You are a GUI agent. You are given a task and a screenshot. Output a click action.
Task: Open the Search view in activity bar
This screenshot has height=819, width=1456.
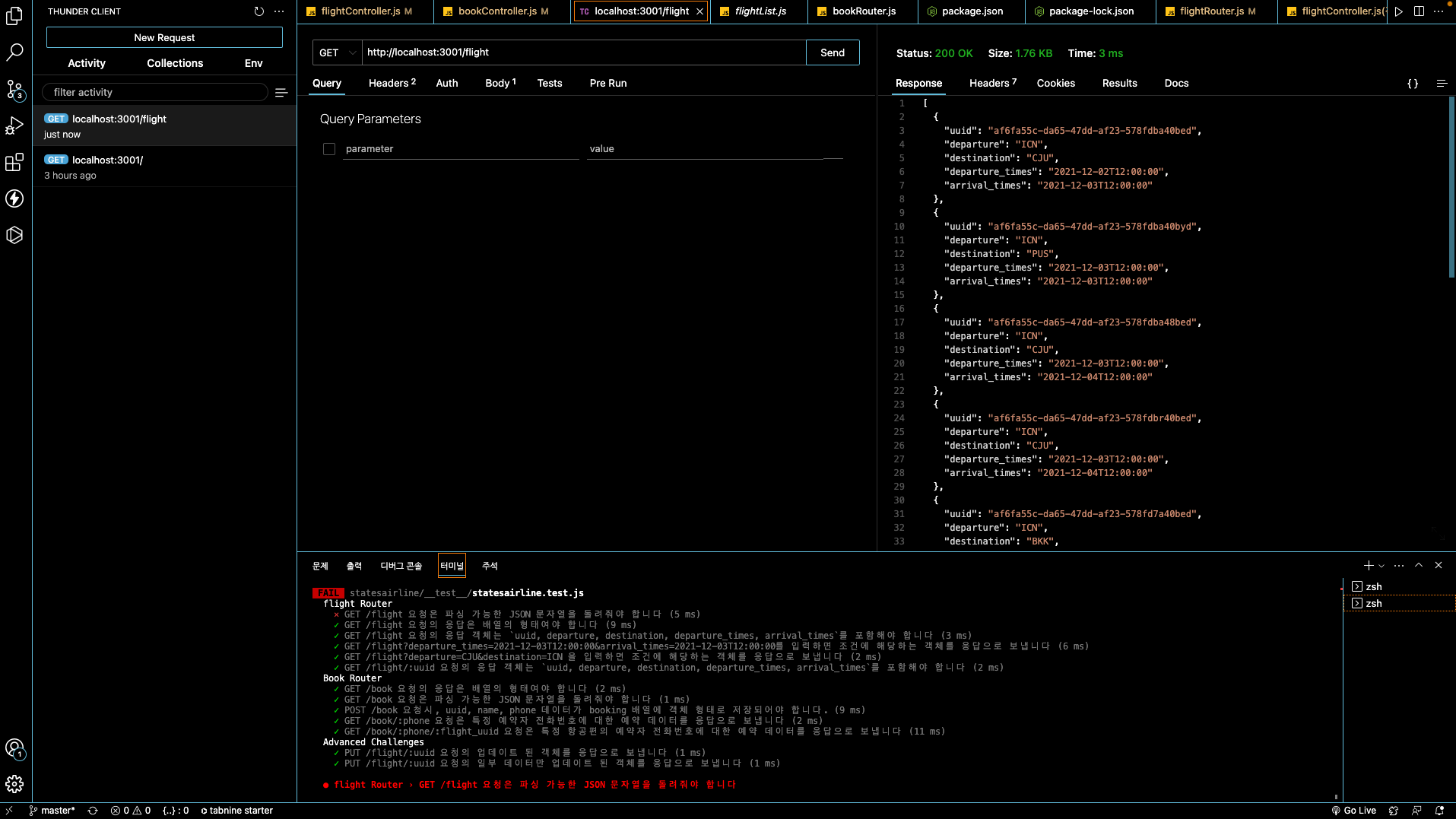tap(14, 52)
